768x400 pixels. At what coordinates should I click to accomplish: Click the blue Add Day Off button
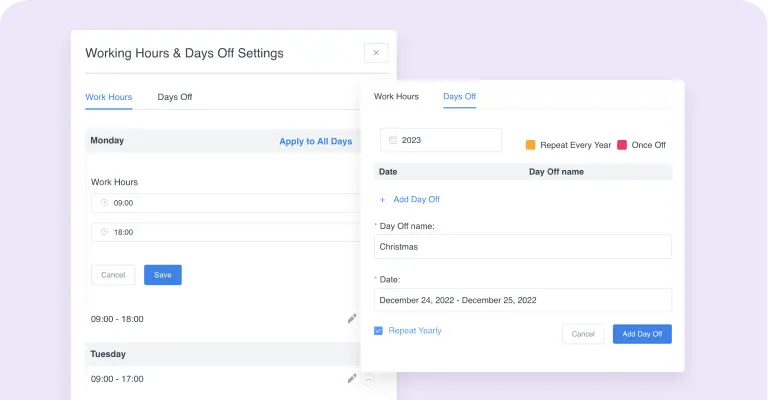point(642,334)
